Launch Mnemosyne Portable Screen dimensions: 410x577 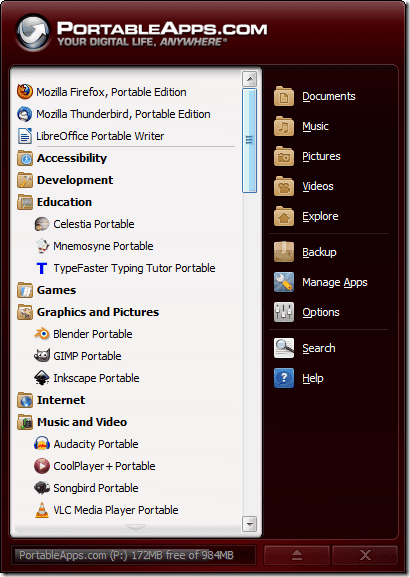pos(103,246)
